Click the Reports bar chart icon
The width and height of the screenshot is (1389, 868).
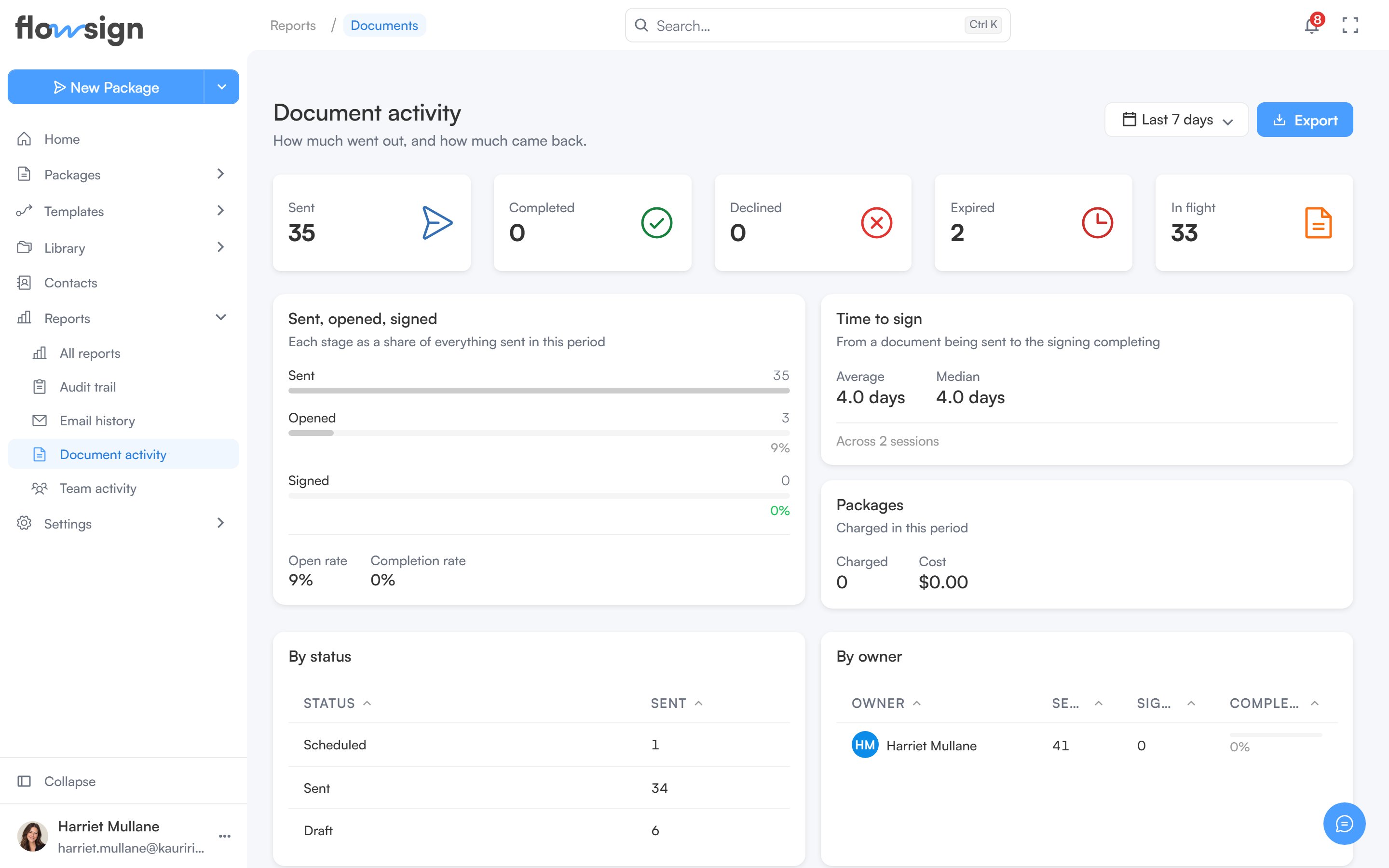point(24,317)
